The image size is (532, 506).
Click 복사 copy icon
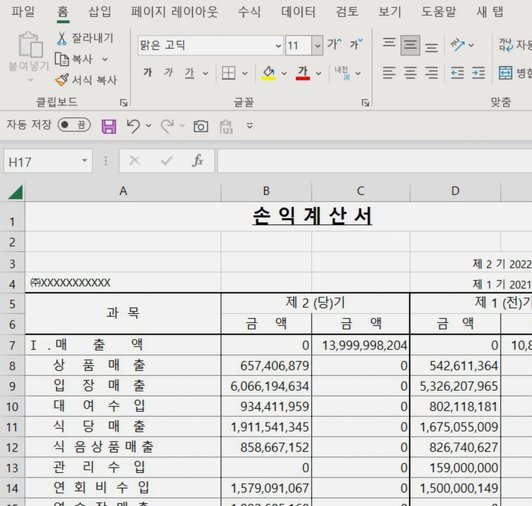click(62, 59)
